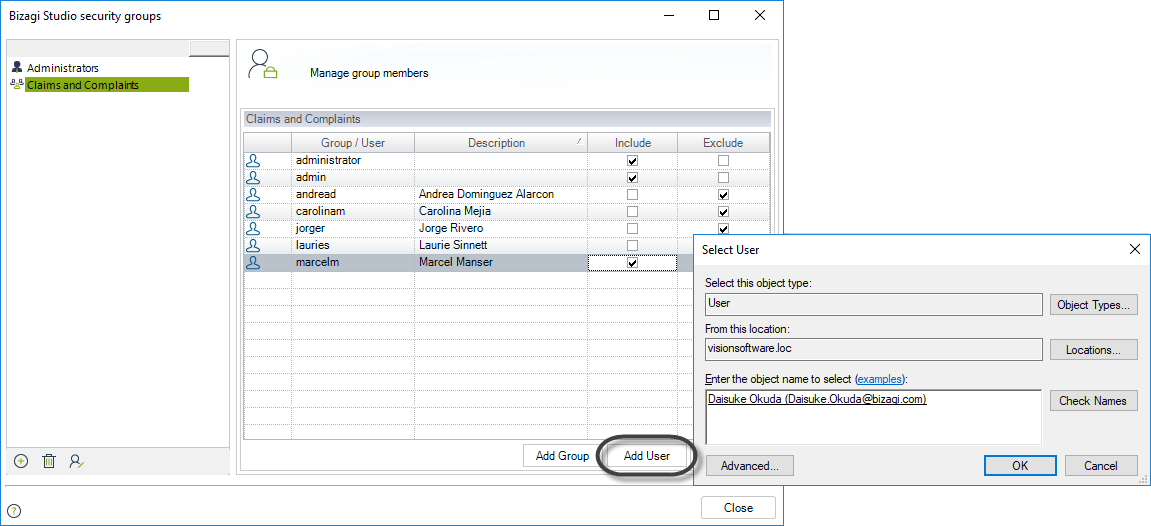Click the user permissions icon beside trash
The height and width of the screenshot is (526, 1151).
tap(76, 461)
